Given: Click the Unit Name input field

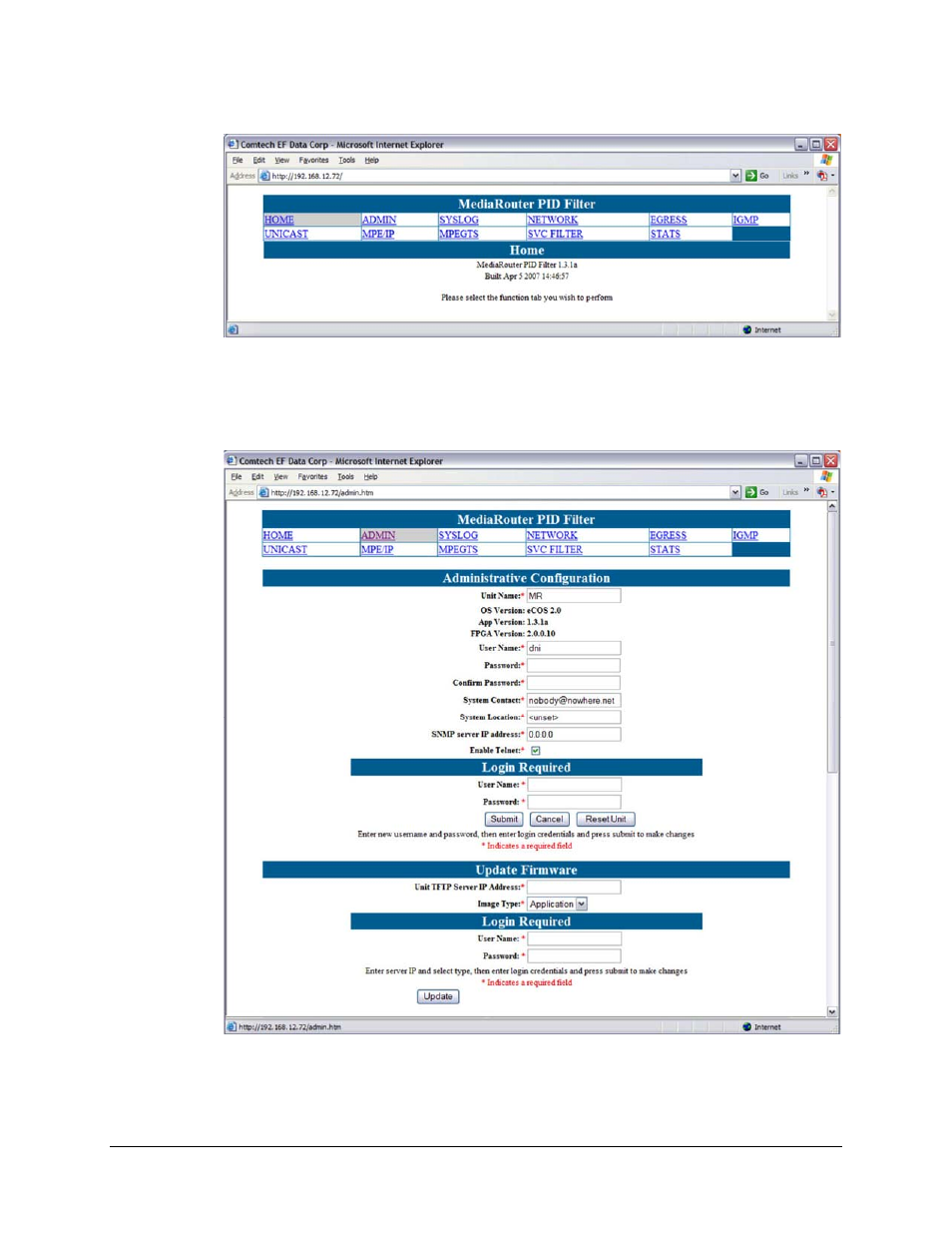Looking at the screenshot, I should (574, 596).
